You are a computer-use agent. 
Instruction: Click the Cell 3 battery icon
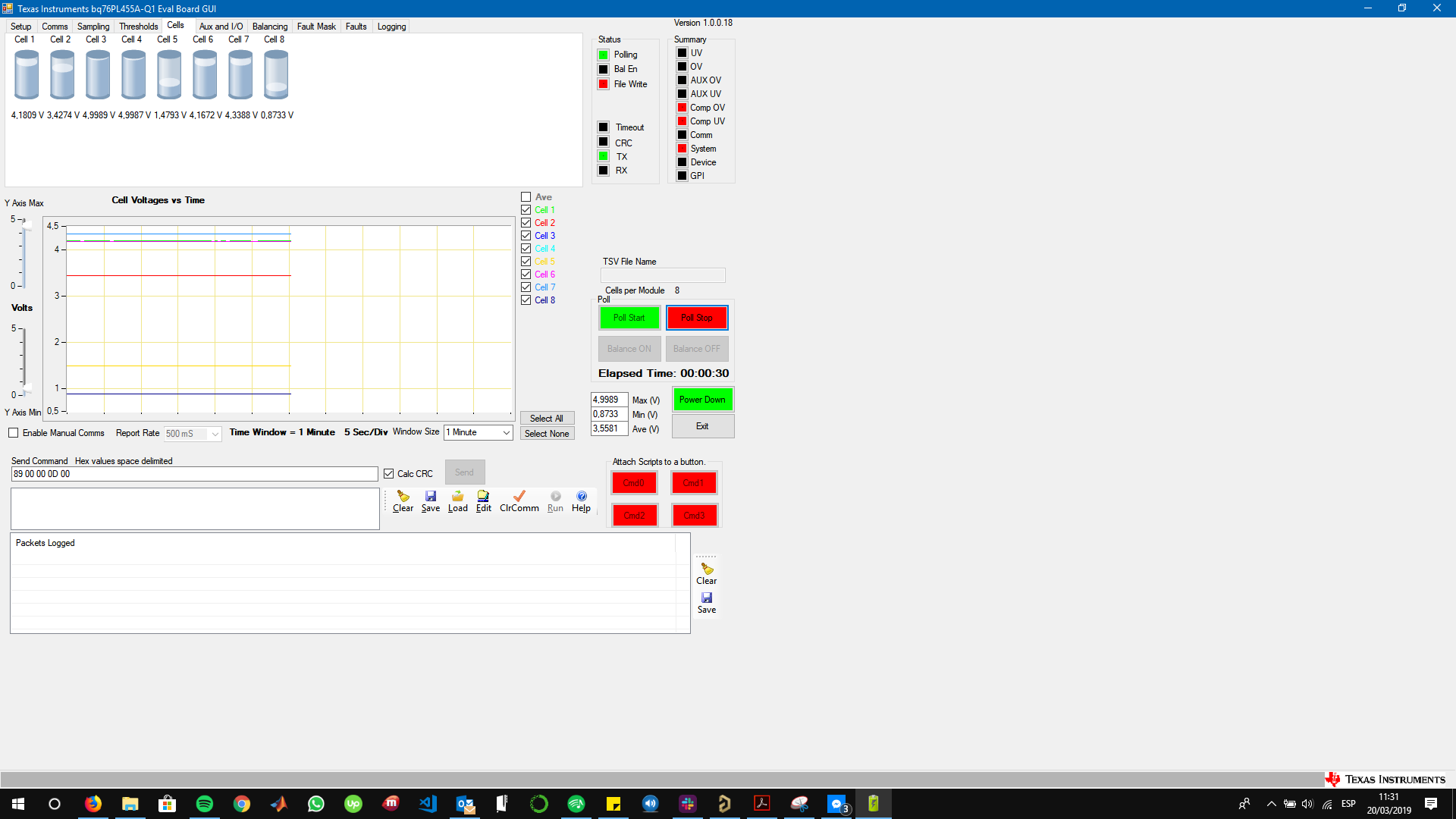coord(98,74)
